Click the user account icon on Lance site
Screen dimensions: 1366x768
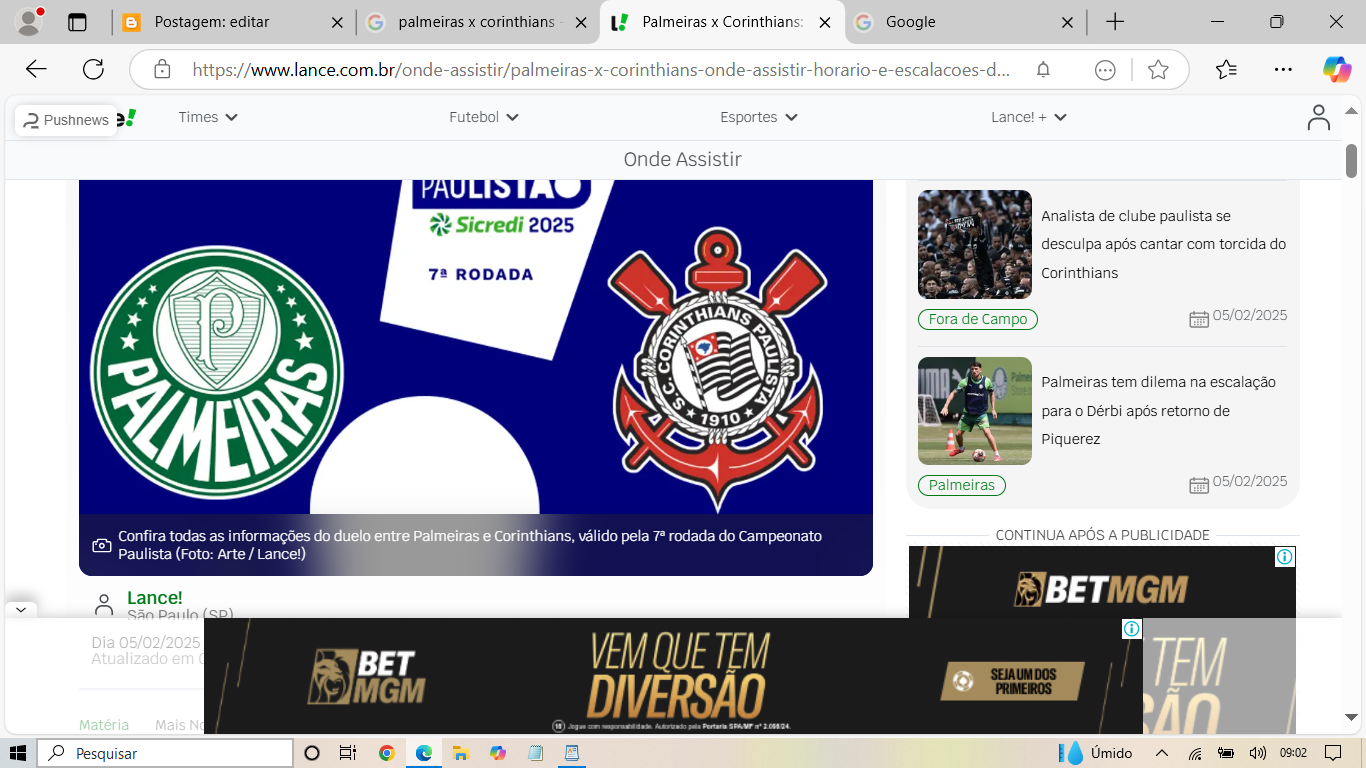[x=1319, y=117]
